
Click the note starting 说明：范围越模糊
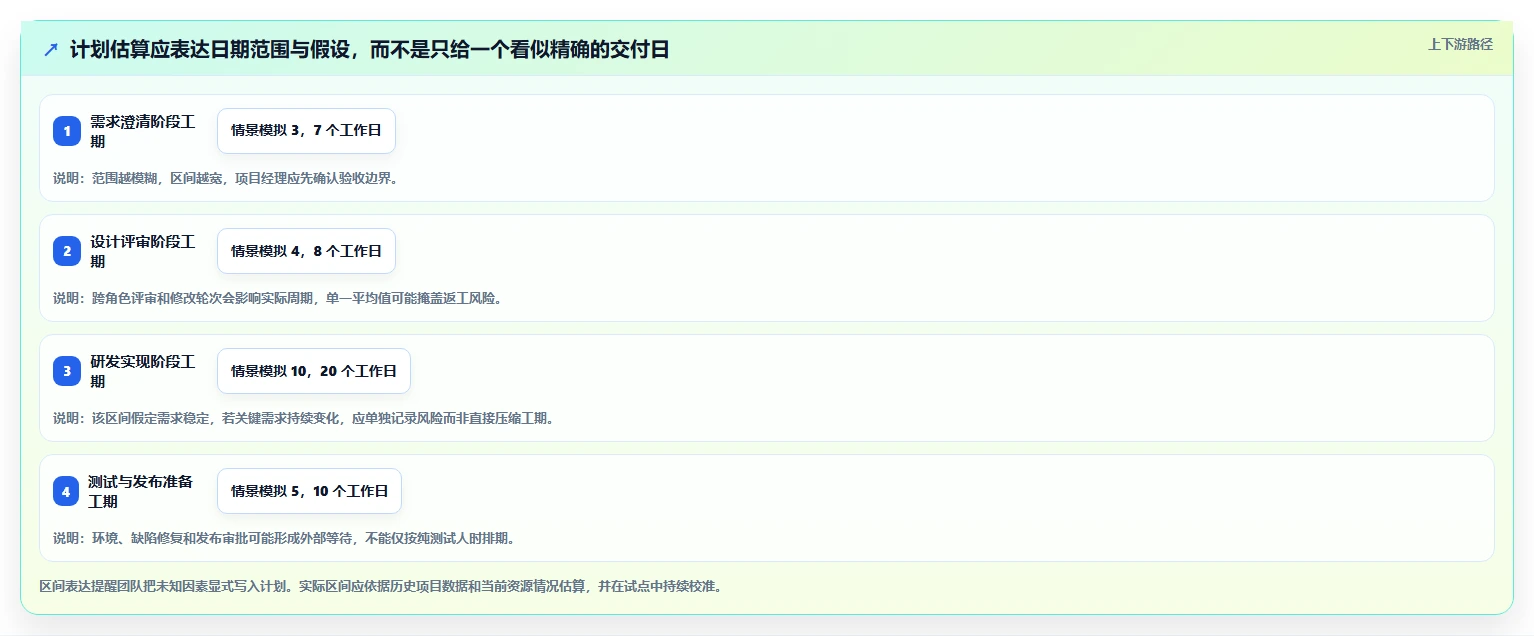coord(225,178)
